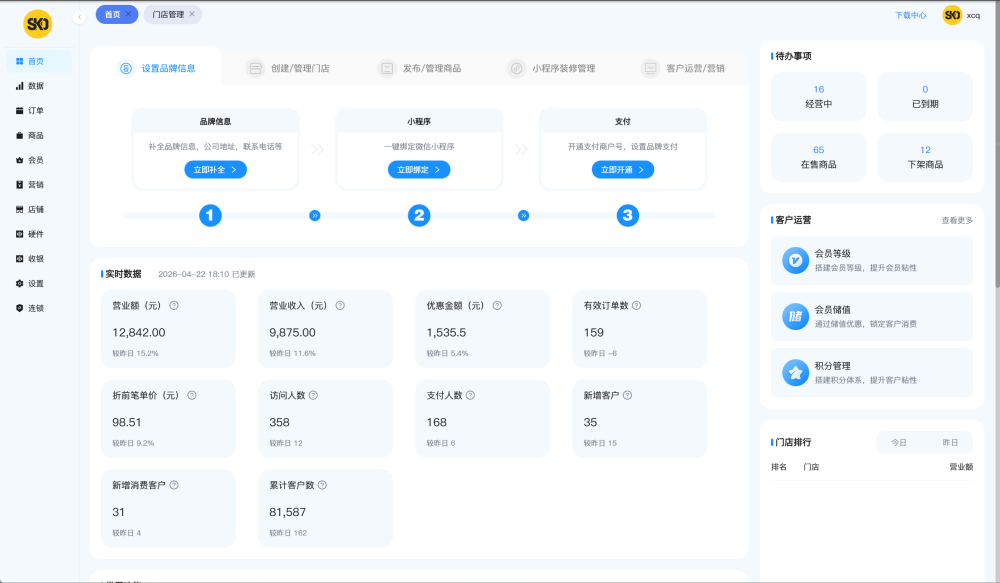This screenshot has height=583, width=1000.
Task: Select the 小程序装修管理 step tab
Action: click(552, 68)
